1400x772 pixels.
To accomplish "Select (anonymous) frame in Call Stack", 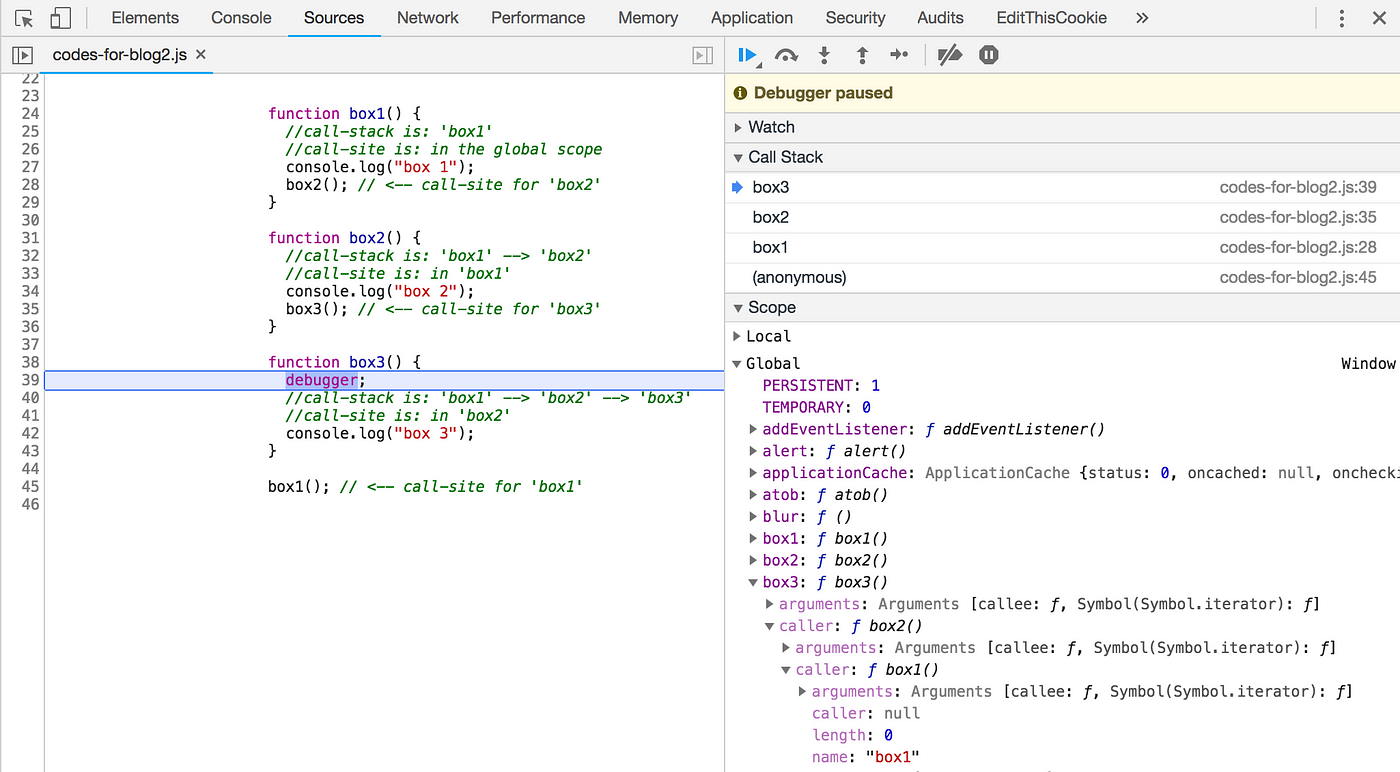I will tap(1062, 277).
